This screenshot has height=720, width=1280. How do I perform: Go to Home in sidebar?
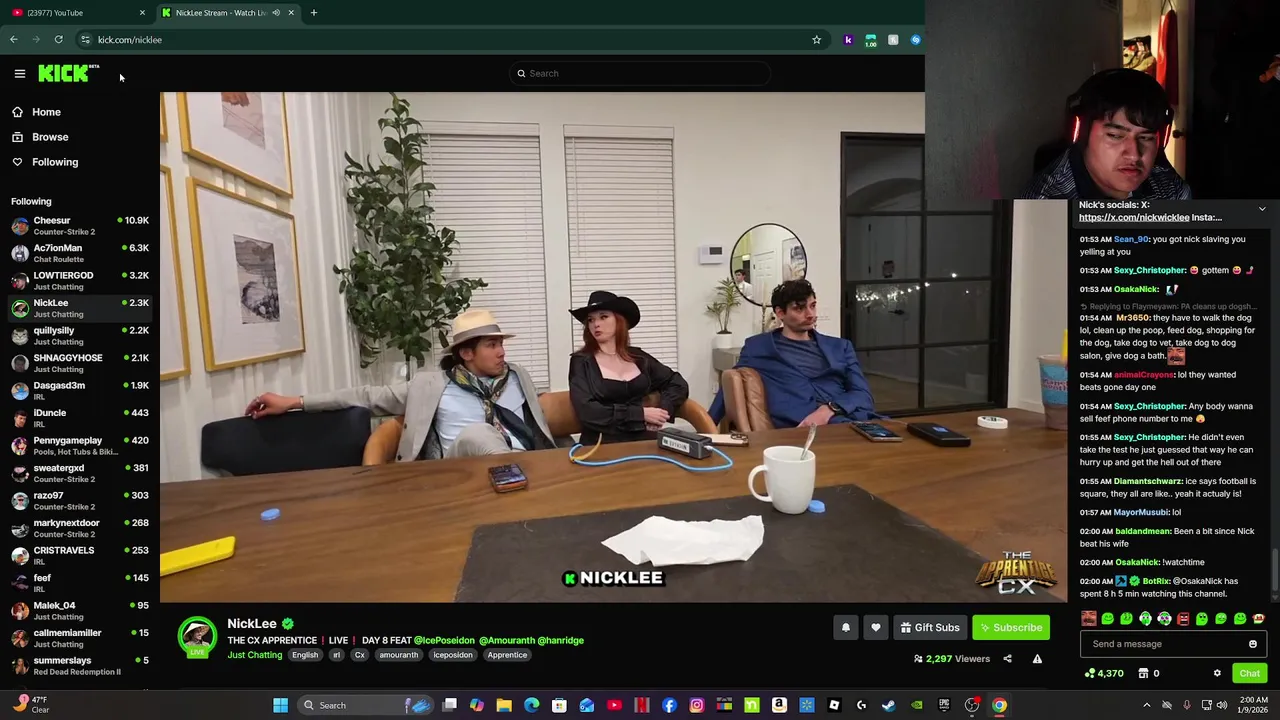pyautogui.click(x=46, y=112)
